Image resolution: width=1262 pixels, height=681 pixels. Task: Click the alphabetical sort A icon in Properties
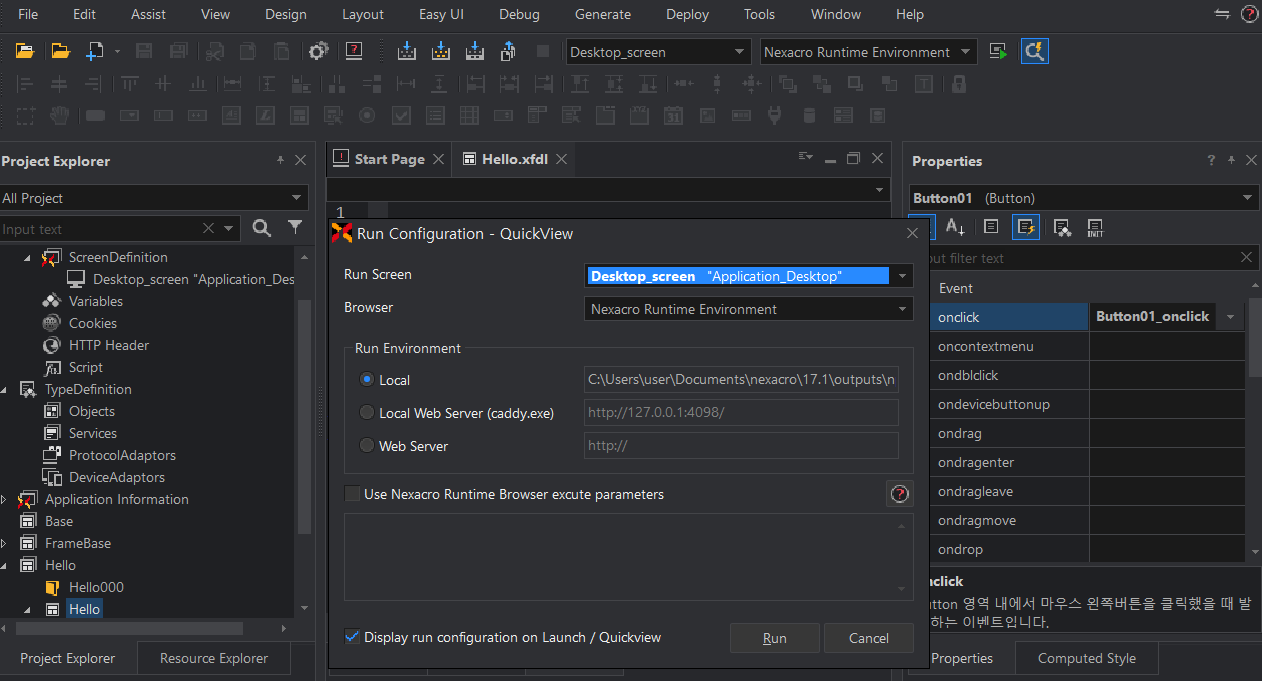click(955, 227)
